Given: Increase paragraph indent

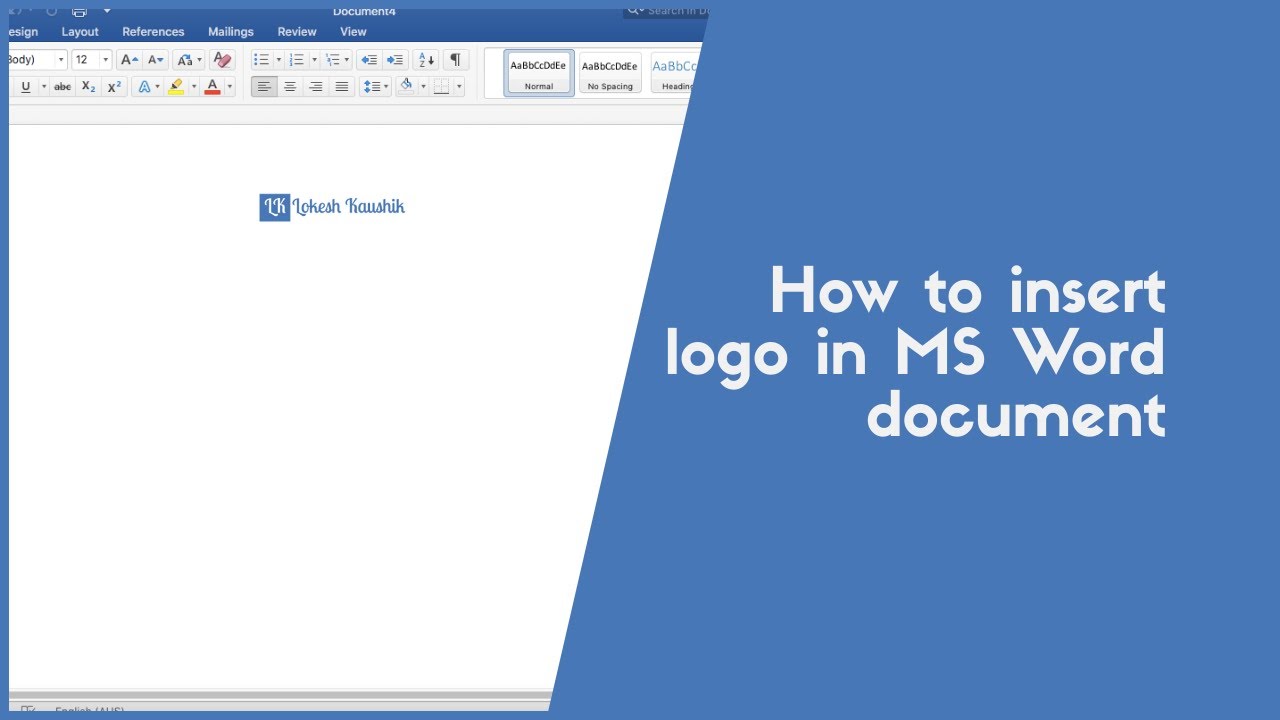Looking at the screenshot, I should [x=395, y=60].
